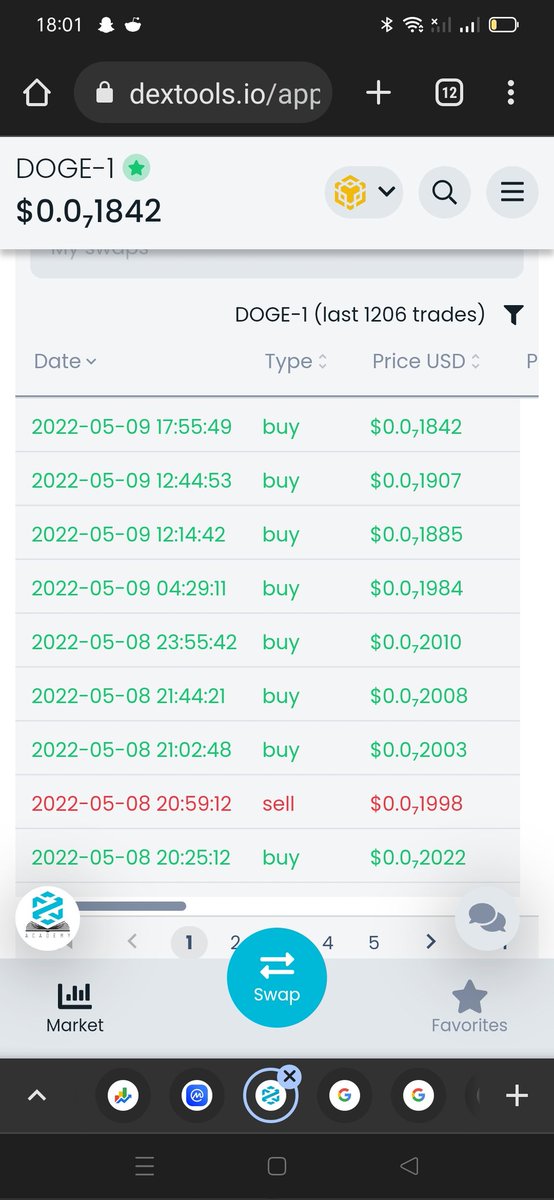Image resolution: width=554 pixels, height=1200 pixels.
Task: Sort by Price USD column
Action: [426, 361]
